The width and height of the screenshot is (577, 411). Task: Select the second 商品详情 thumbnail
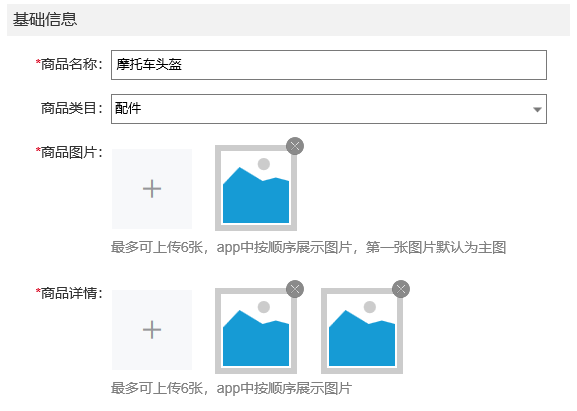pyautogui.click(x=362, y=331)
